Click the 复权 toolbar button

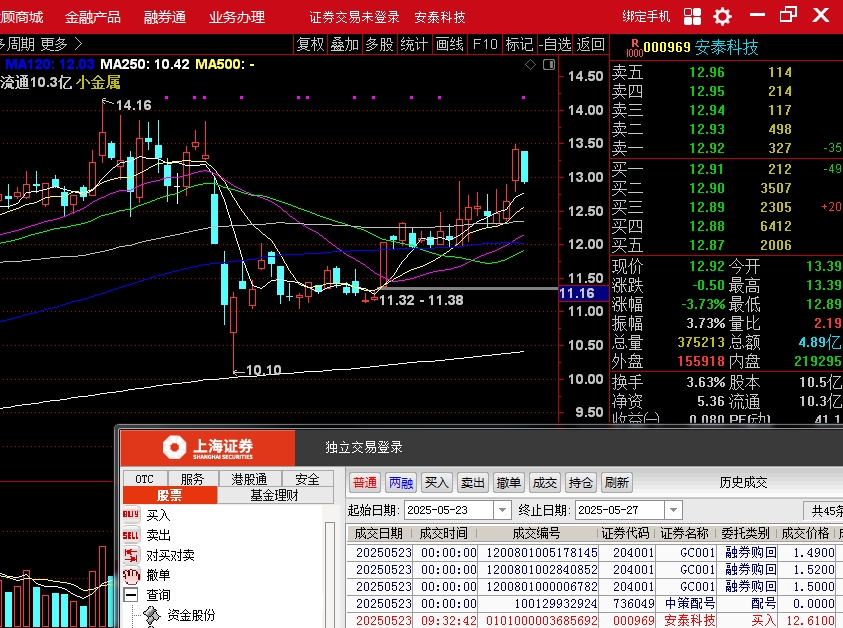tap(311, 44)
